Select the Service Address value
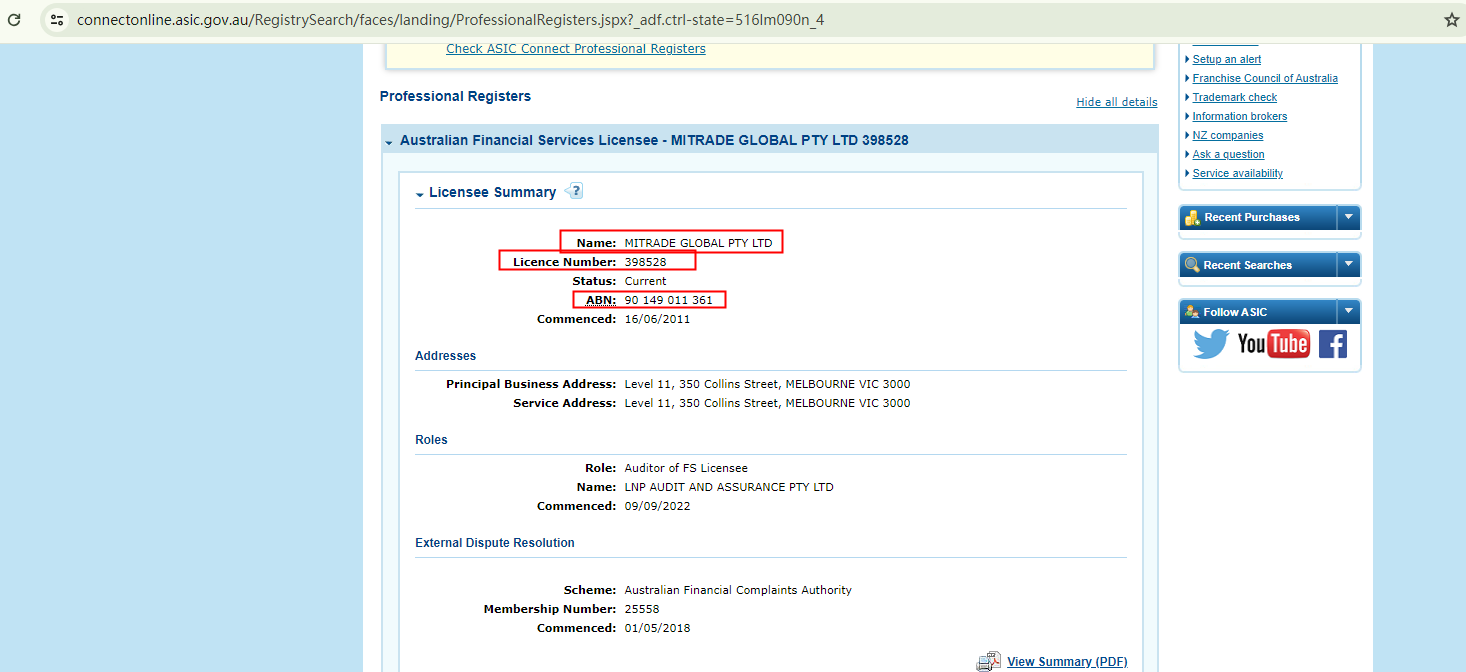 (767, 403)
